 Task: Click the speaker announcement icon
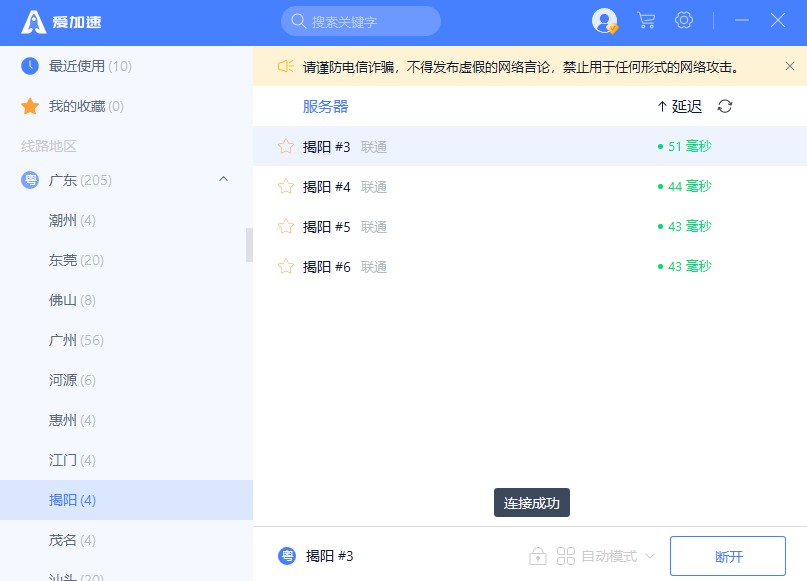pos(286,66)
